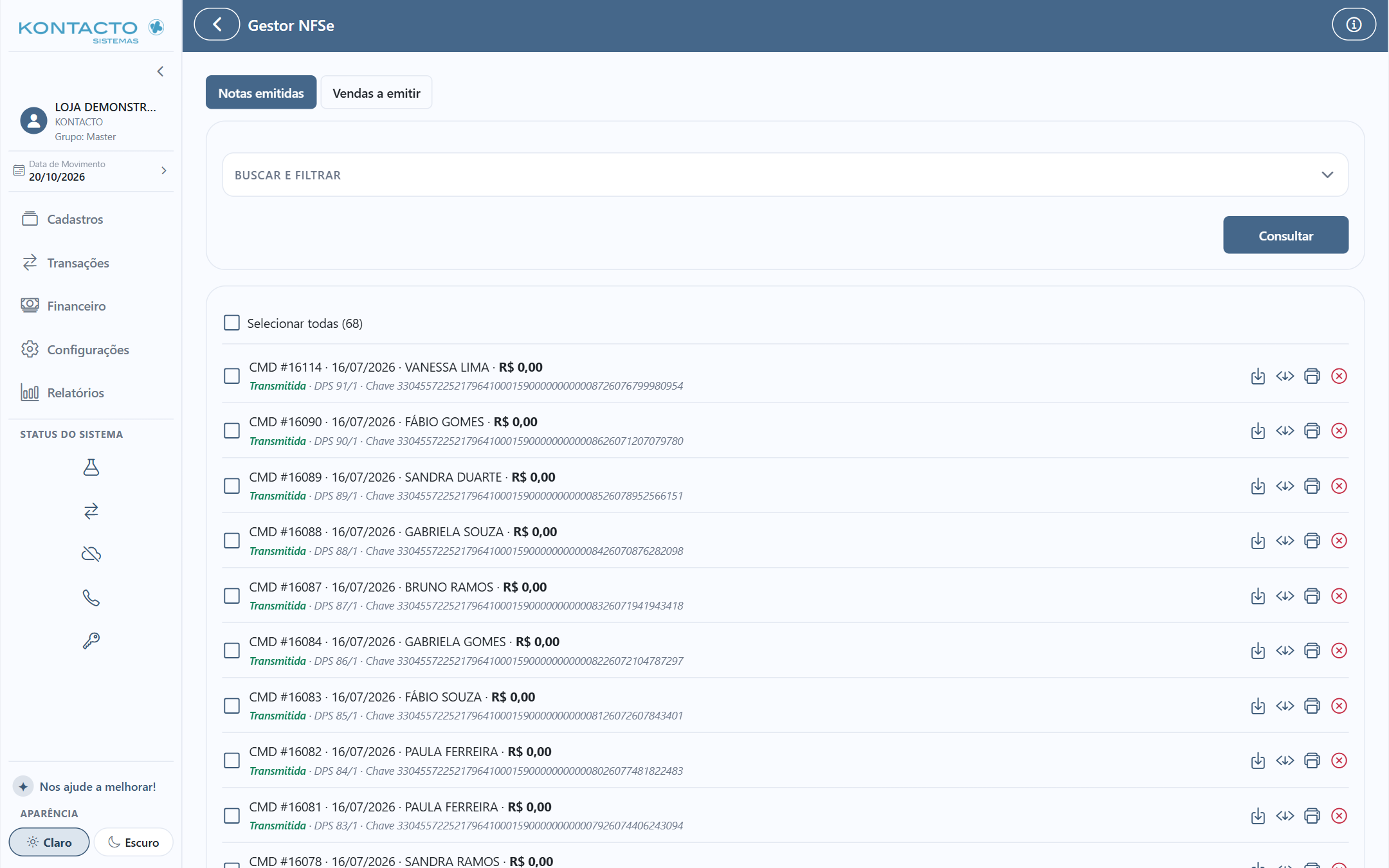Download FÁBIO GOMES note CMD #16090
1389x868 pixels.
pyautogui.click(x=1258, y=431)
